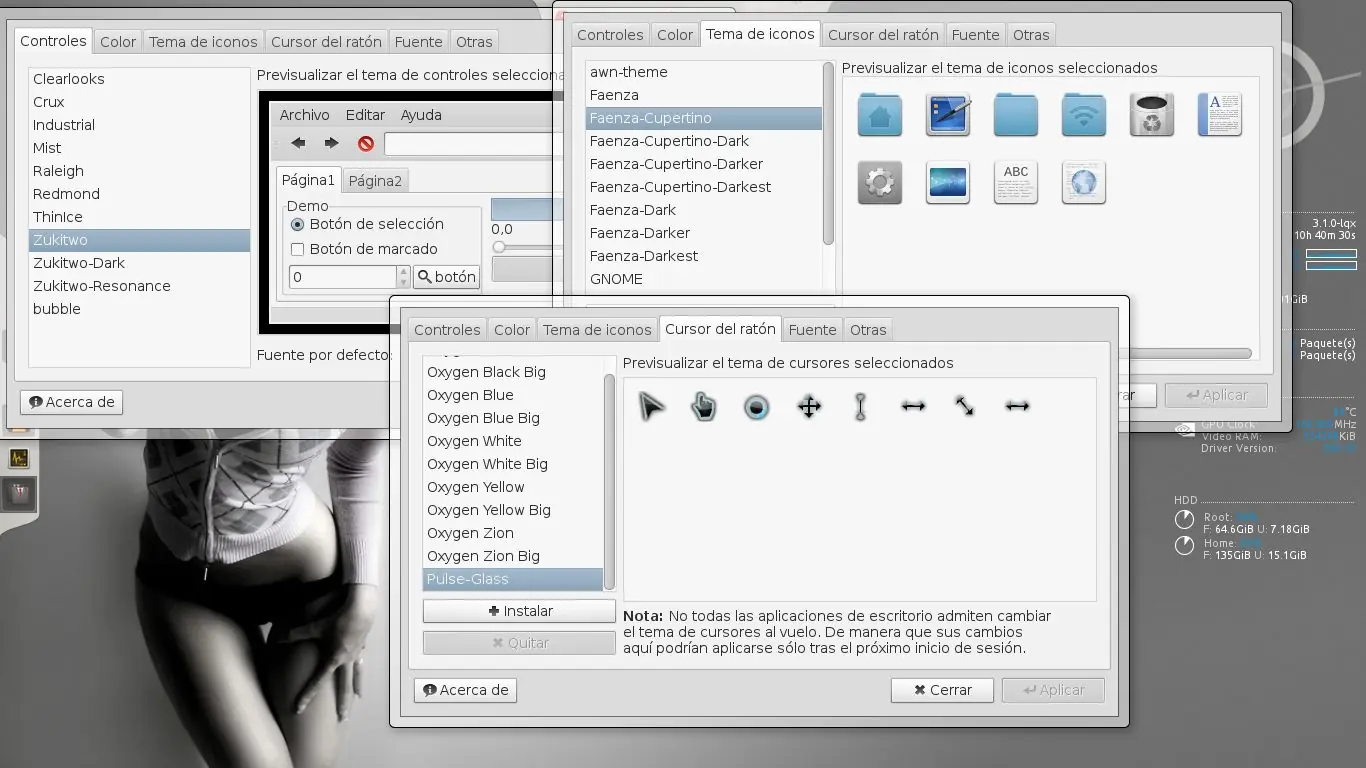Viewport: 1366px width, 768px height.
Task: Select the Clearlooks control theme
Action: 139,79
